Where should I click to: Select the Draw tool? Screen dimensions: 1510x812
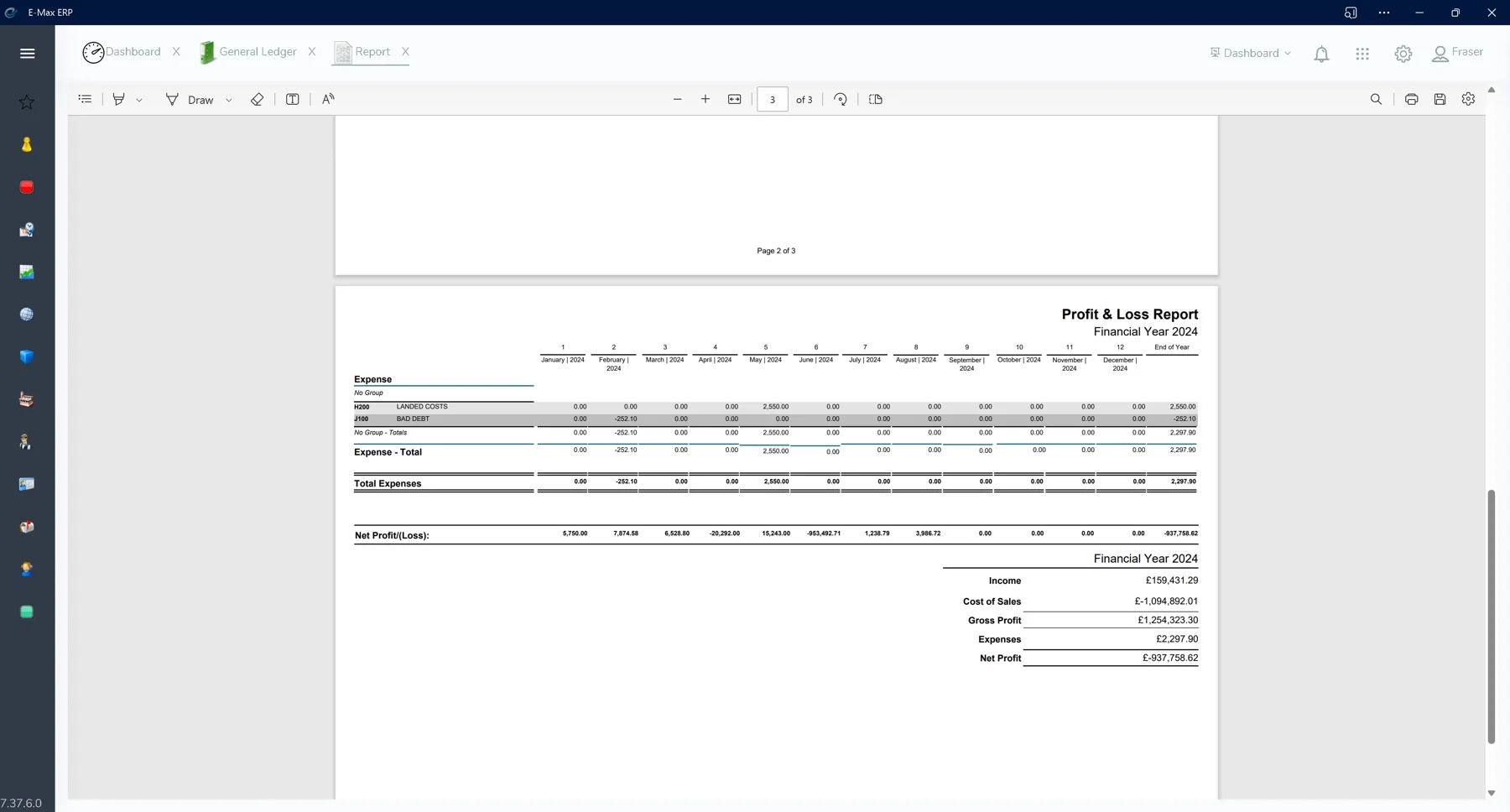tap(190, 99)
